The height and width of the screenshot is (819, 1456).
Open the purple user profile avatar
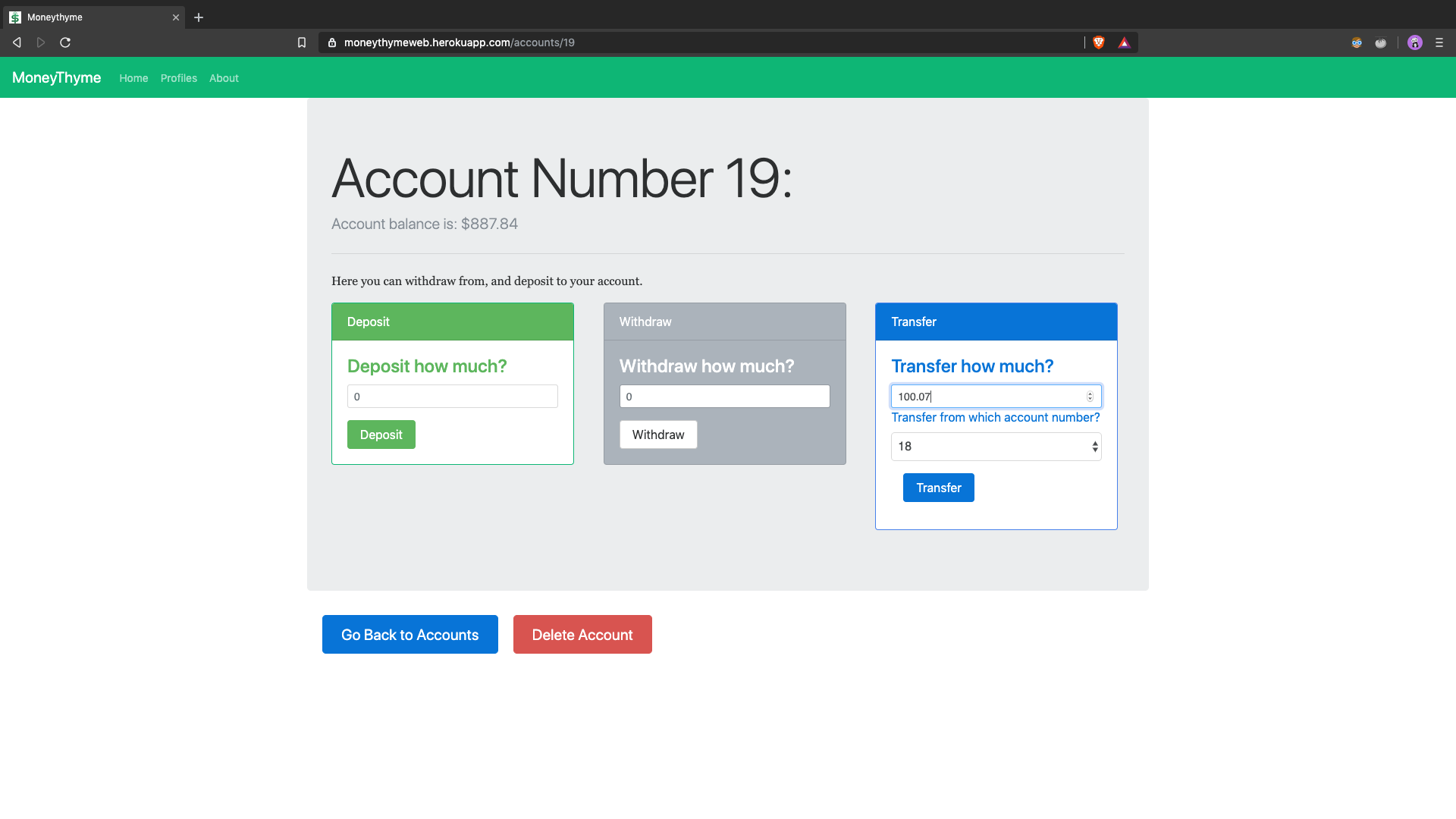(1414, 42)
